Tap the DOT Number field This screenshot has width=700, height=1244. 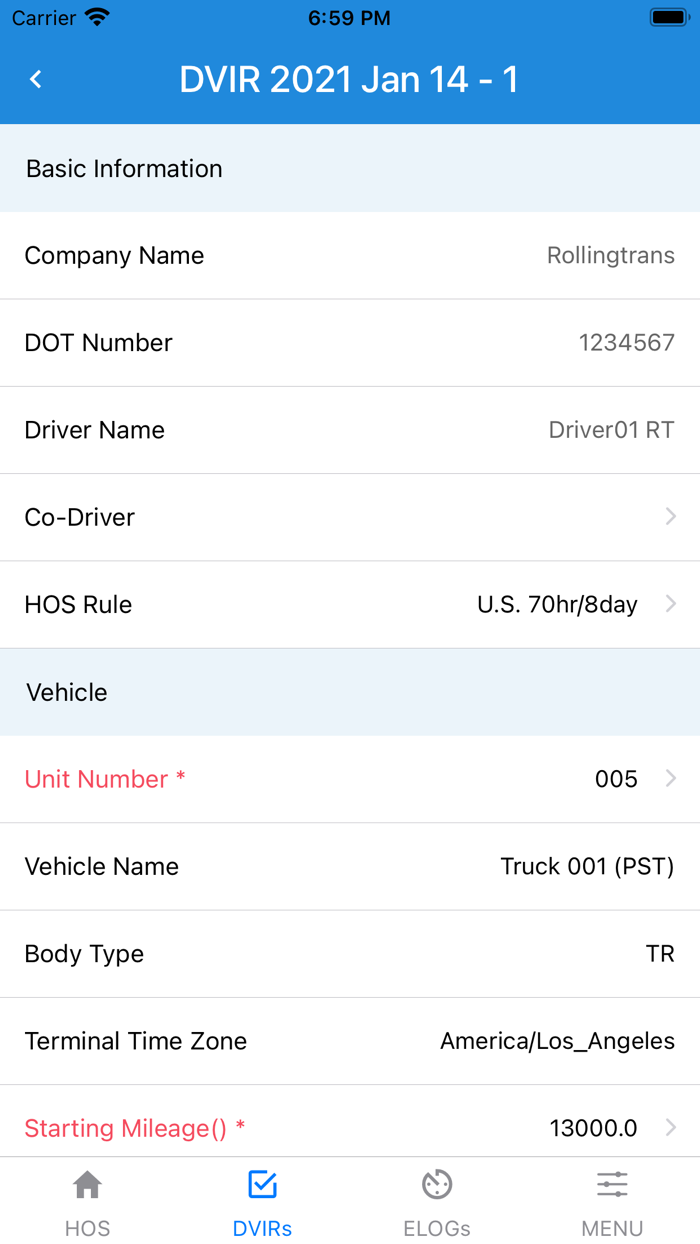(350, 342)
